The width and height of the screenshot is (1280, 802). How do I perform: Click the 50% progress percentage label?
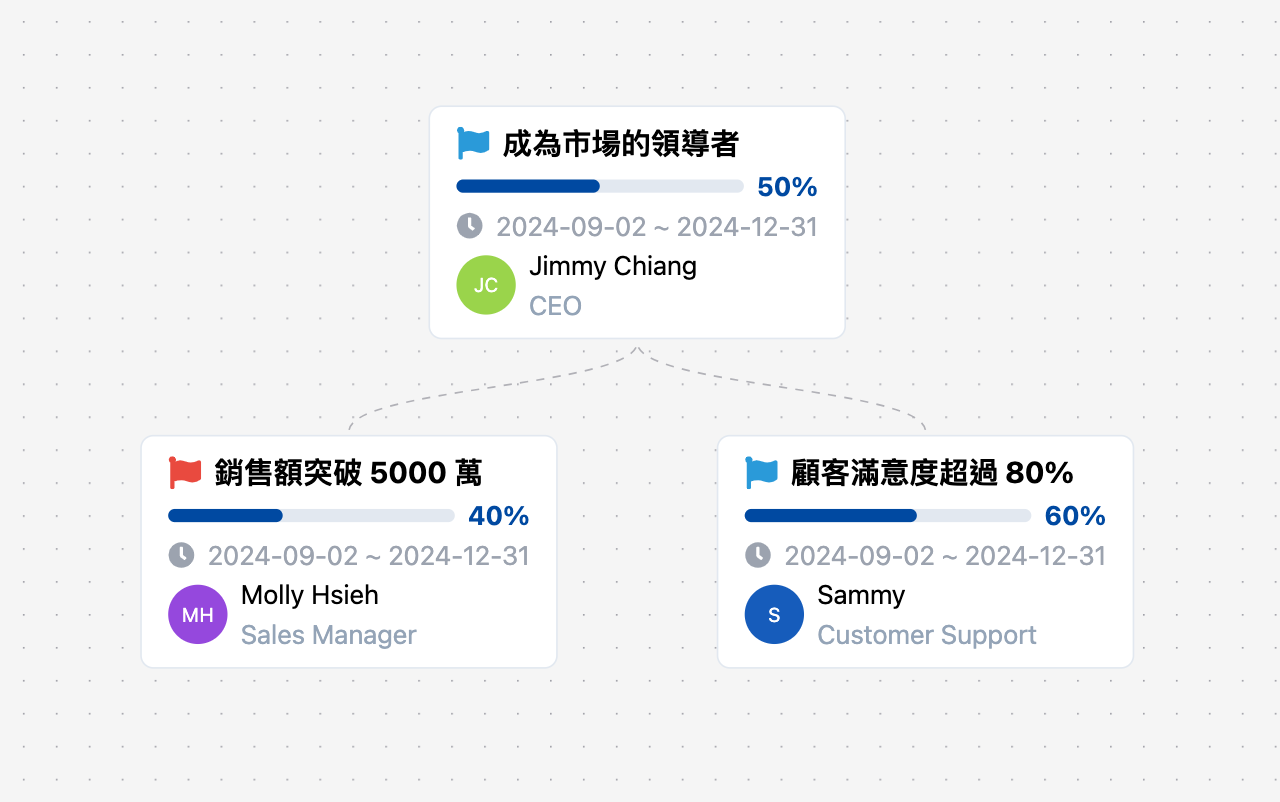click(x=787, y=187)
